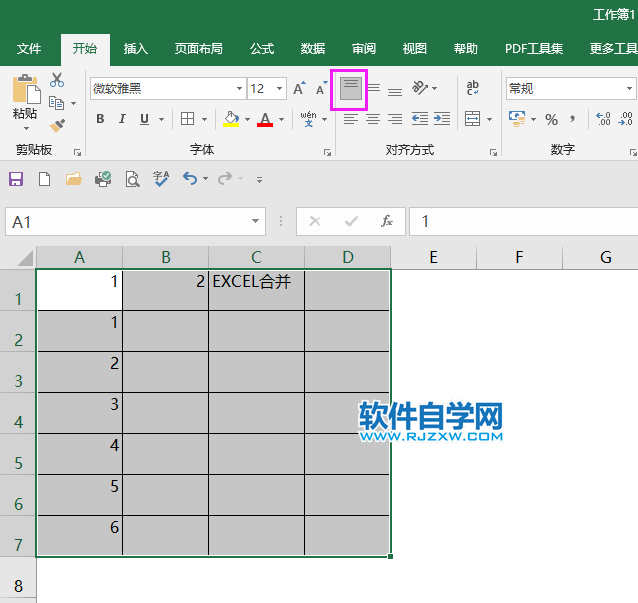
Task: Toggle italic formatting
Action: pos(122,119)
